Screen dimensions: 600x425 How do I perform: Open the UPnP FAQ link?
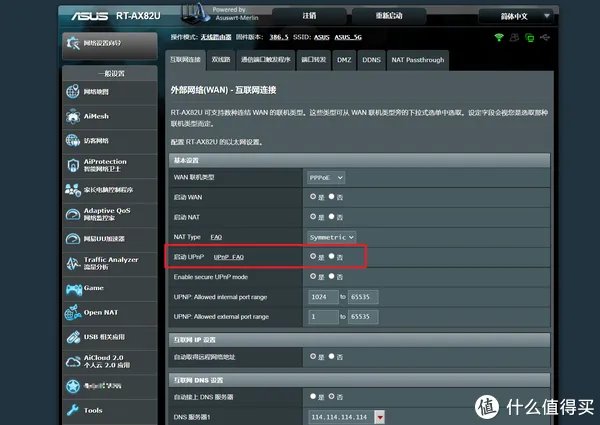[x=228, y=257]
